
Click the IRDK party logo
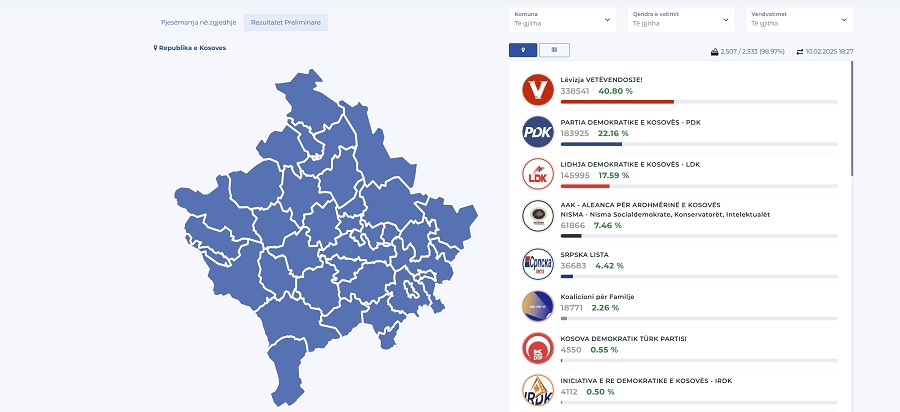[538, 389]
